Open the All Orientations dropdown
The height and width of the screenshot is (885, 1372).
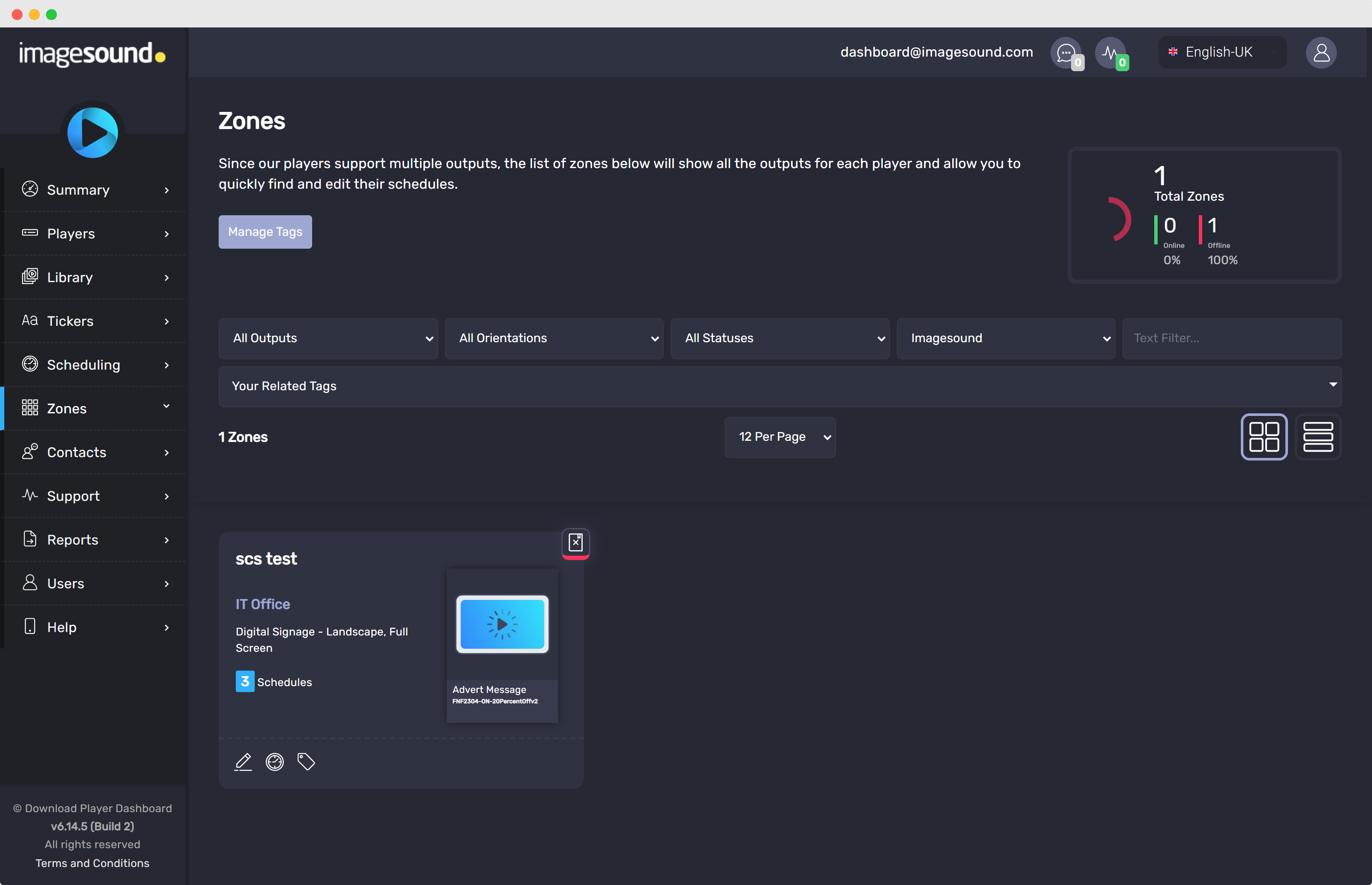(554, 338)
